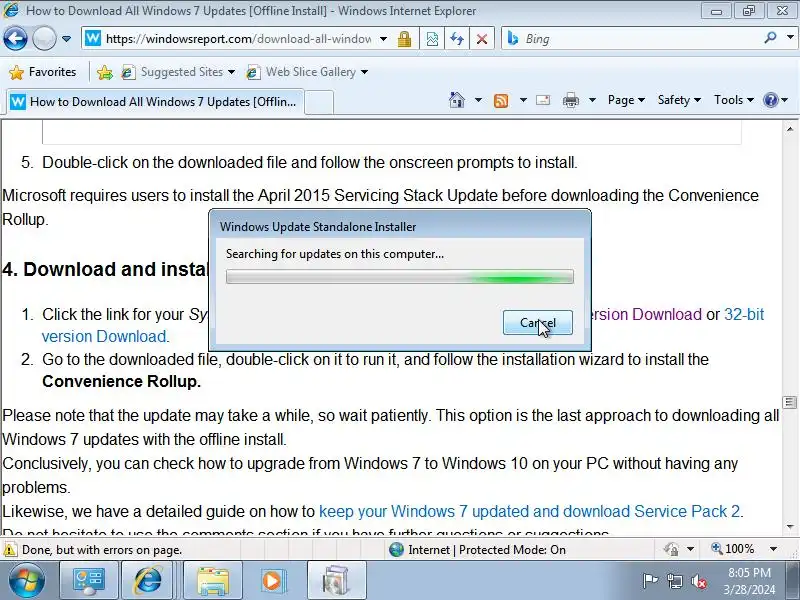Expand the zoom level dropdown arrow

(x=773, y=549)
